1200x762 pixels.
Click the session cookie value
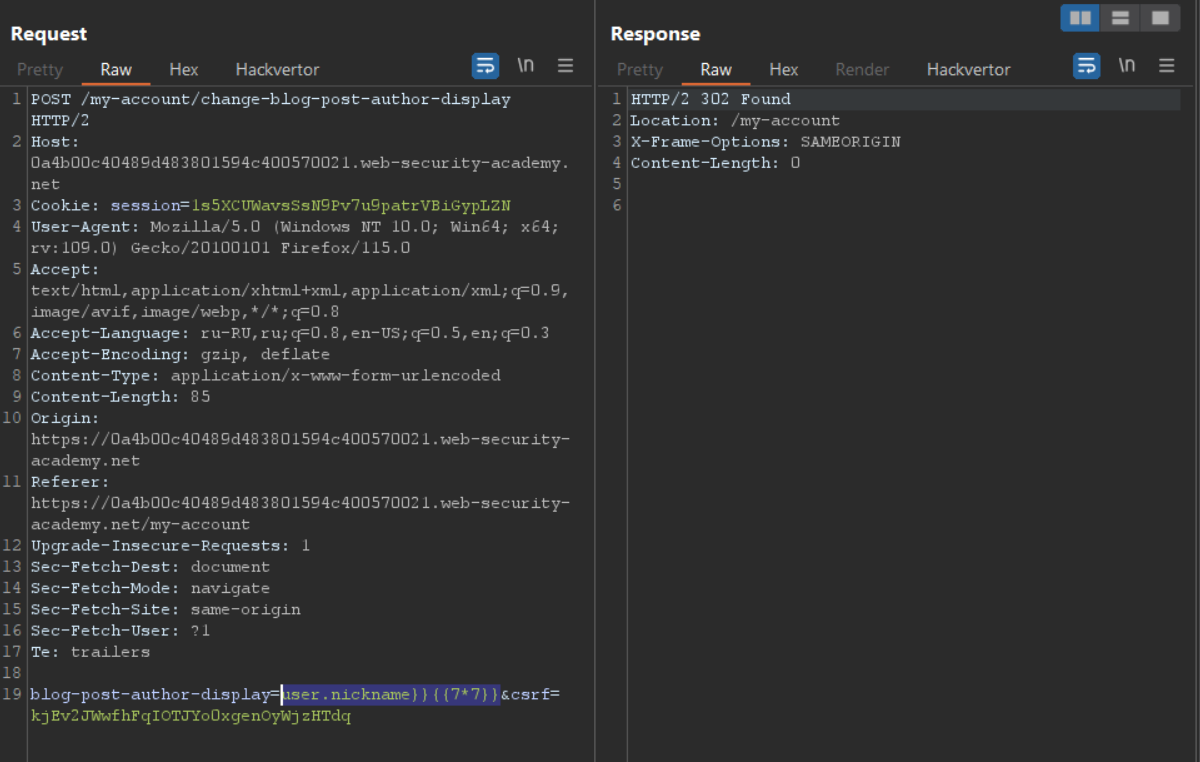coord(351,206)
